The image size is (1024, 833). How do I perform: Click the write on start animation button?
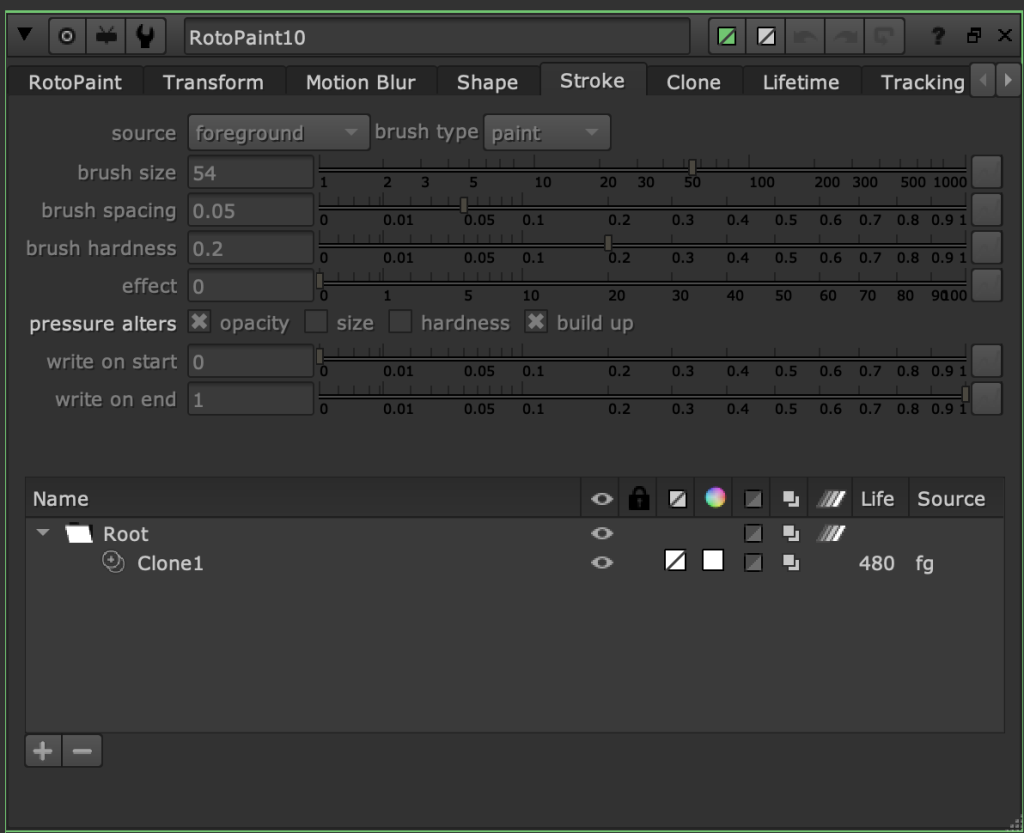[986, 361]
